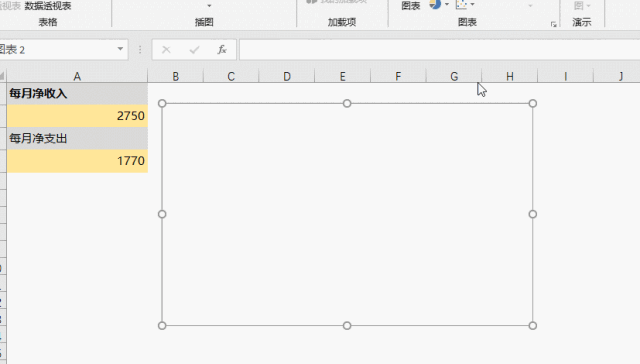Screen dimensions: 640x364
Task: Select cell with 每月净收入
Action: (x=77, y=93)
